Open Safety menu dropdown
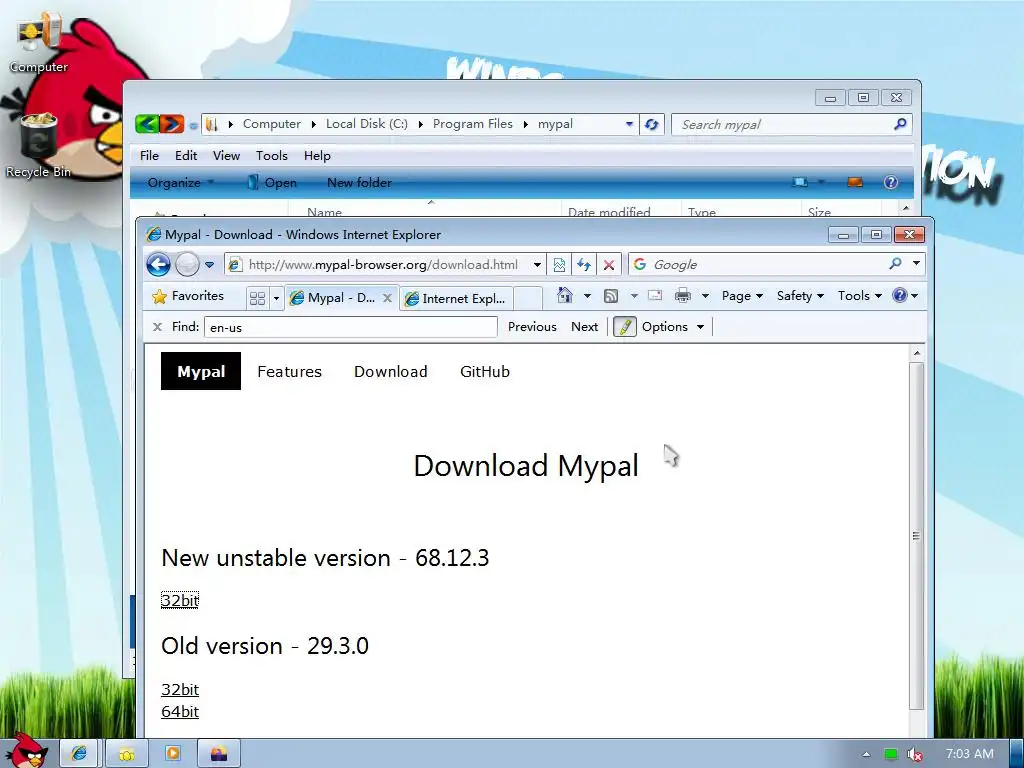Screen dimensions: 1024x768 tap(800, 296)
